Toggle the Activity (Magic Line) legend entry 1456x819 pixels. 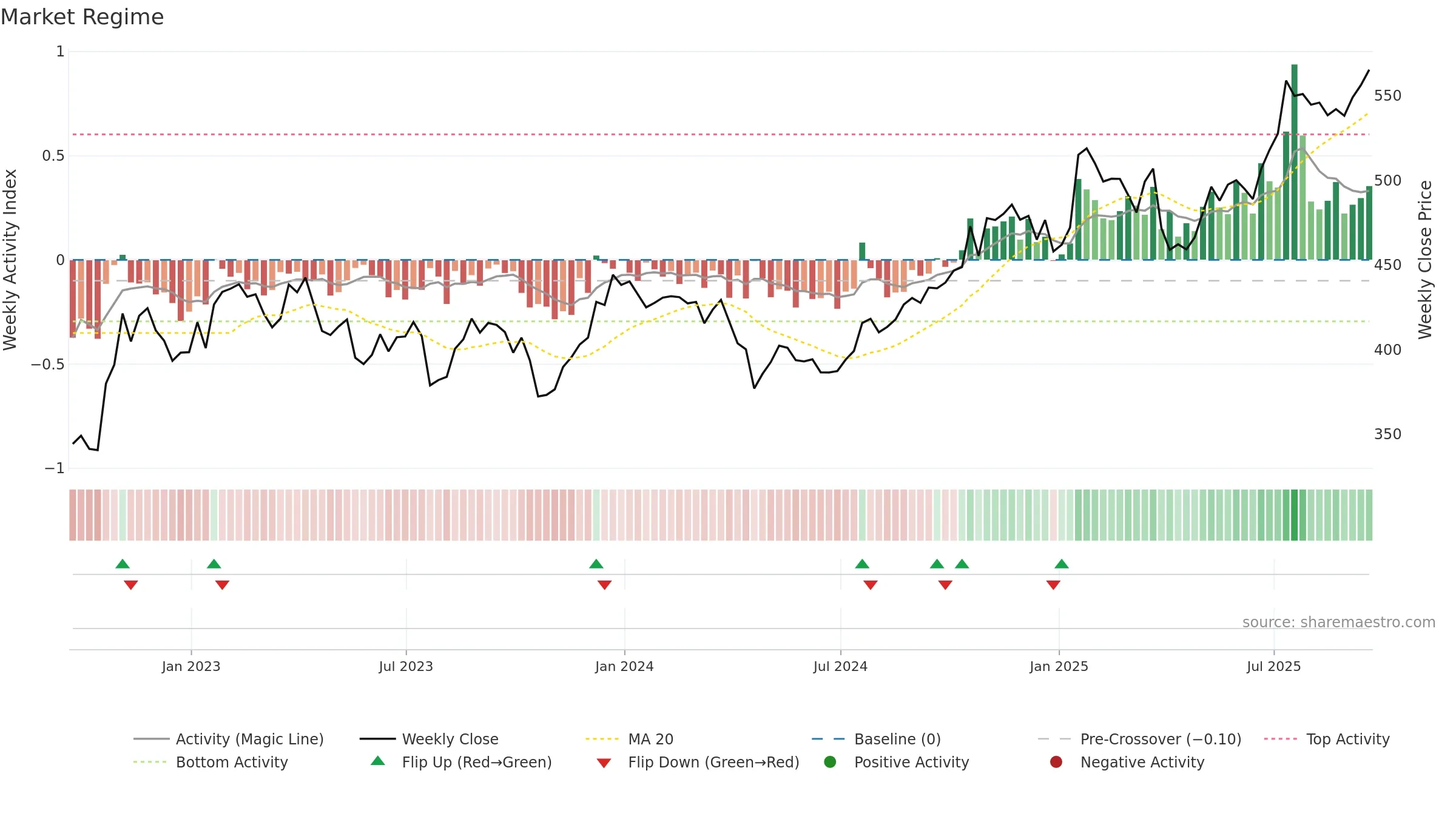click(x=229, y=739)
